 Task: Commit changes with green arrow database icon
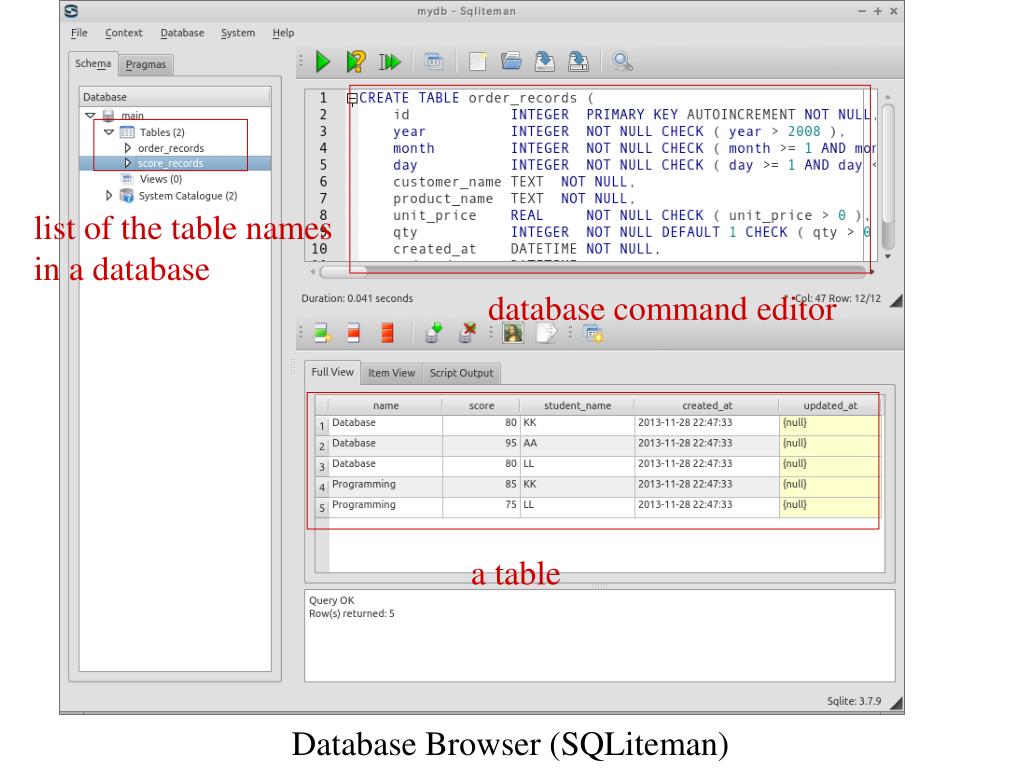pyautogui.click(x=434, y=333)
